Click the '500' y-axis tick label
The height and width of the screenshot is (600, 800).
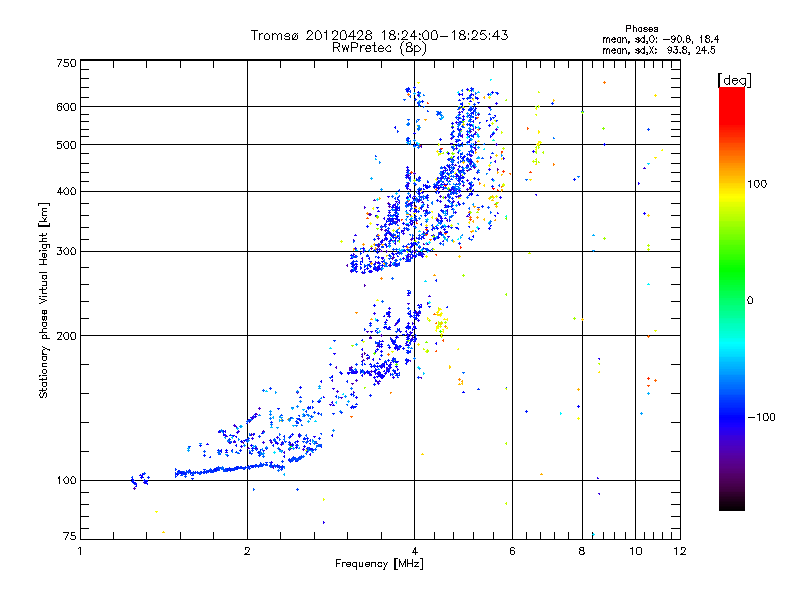pyautogui.click(x=66, y=145)
